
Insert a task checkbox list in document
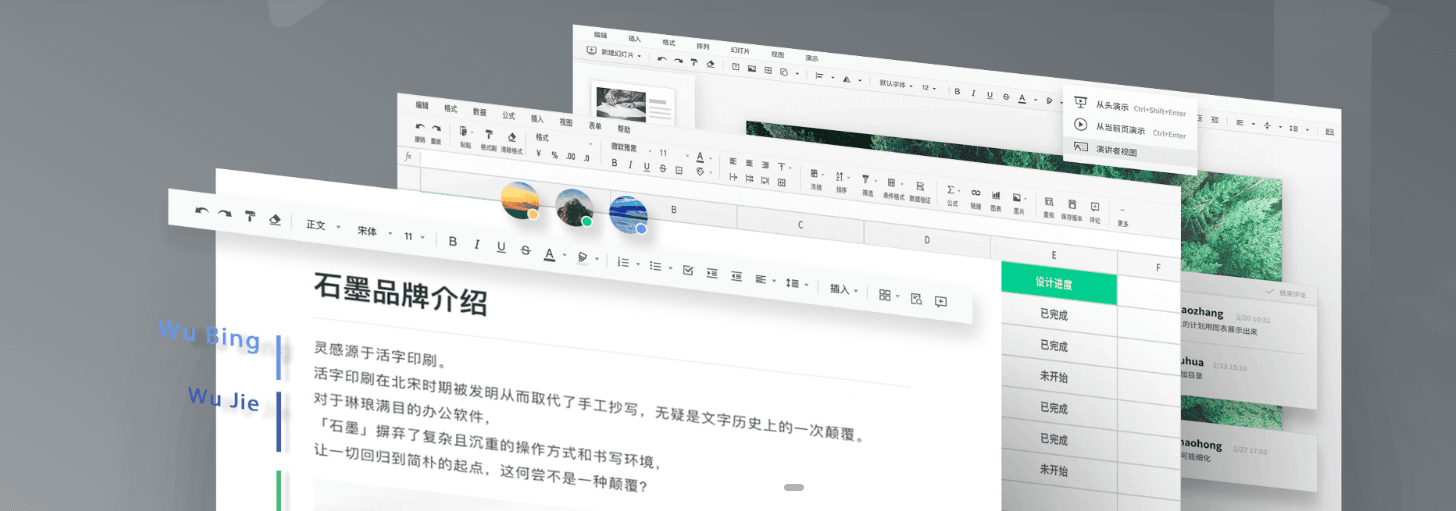coord(688,270)
